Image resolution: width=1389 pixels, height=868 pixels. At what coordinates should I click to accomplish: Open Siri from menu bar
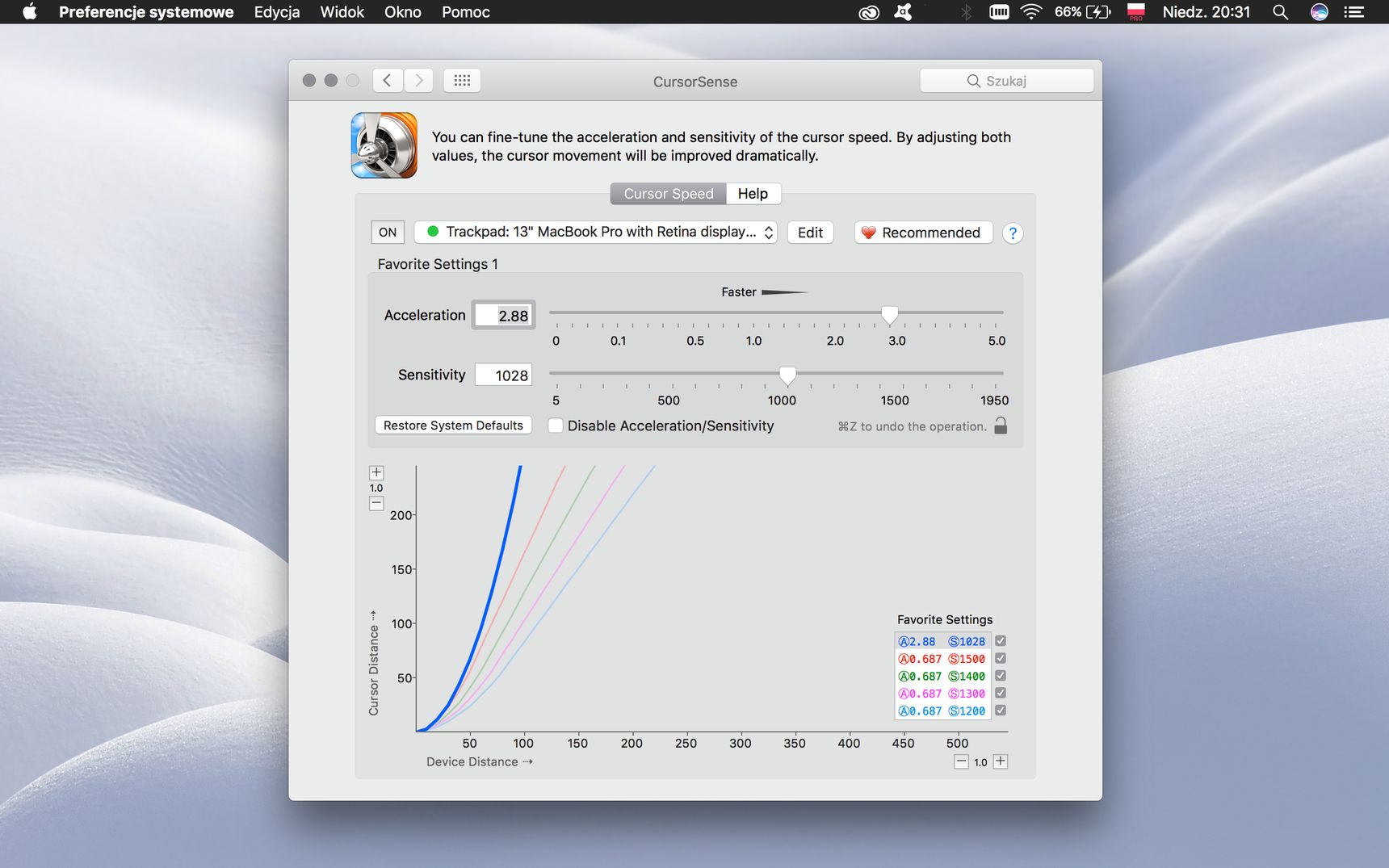1319,12
